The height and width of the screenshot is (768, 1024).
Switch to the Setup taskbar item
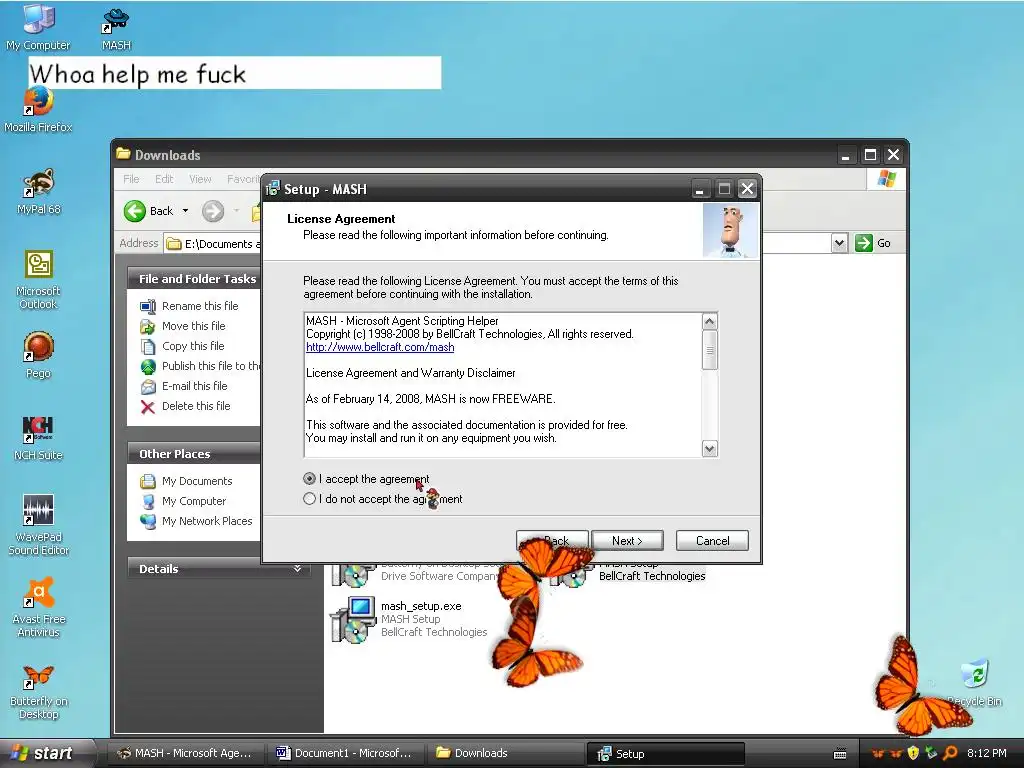pos(667,754)
